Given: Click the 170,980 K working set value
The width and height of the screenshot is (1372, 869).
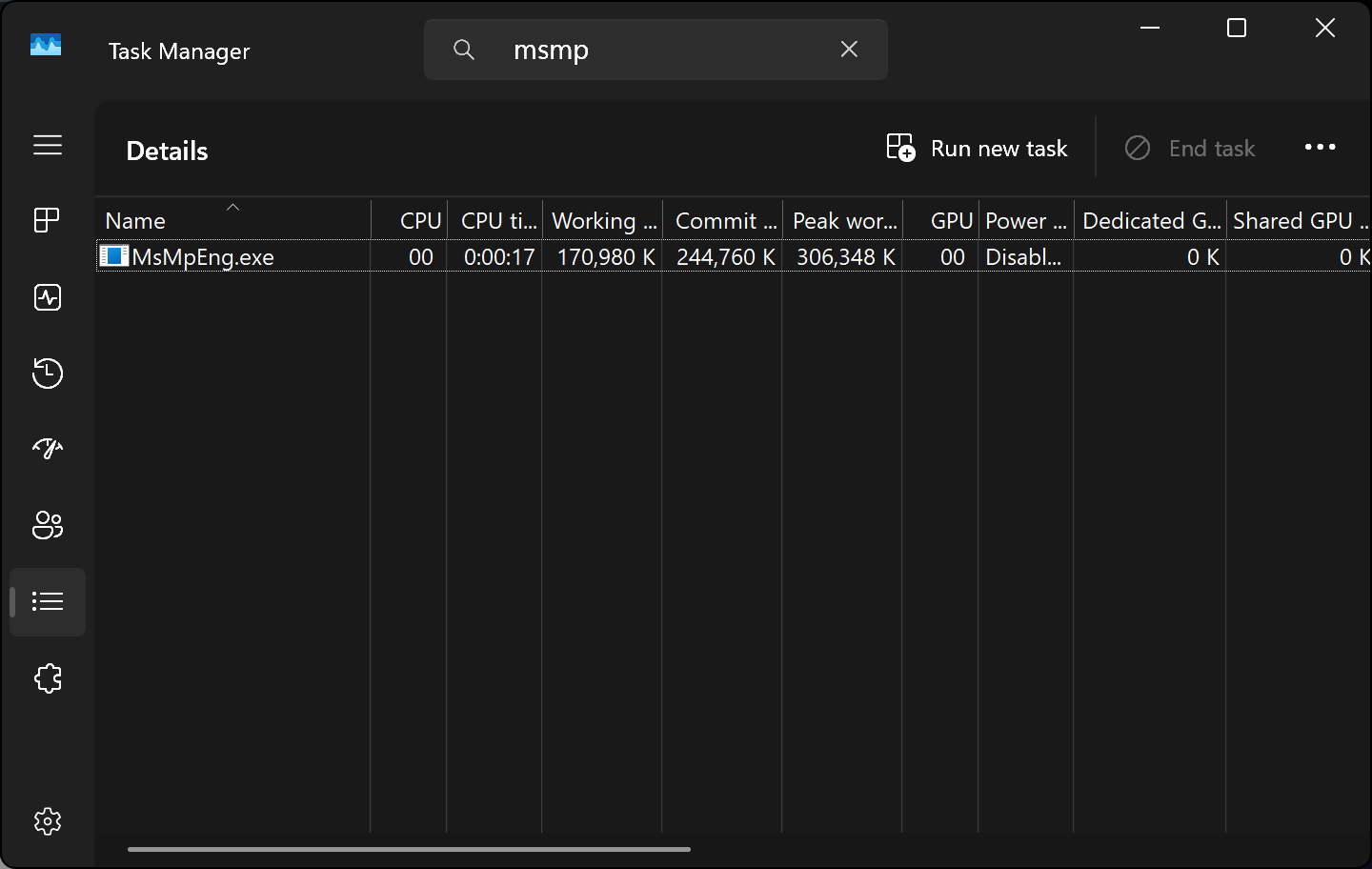Looking at the screenshot, I should (606, 257).
